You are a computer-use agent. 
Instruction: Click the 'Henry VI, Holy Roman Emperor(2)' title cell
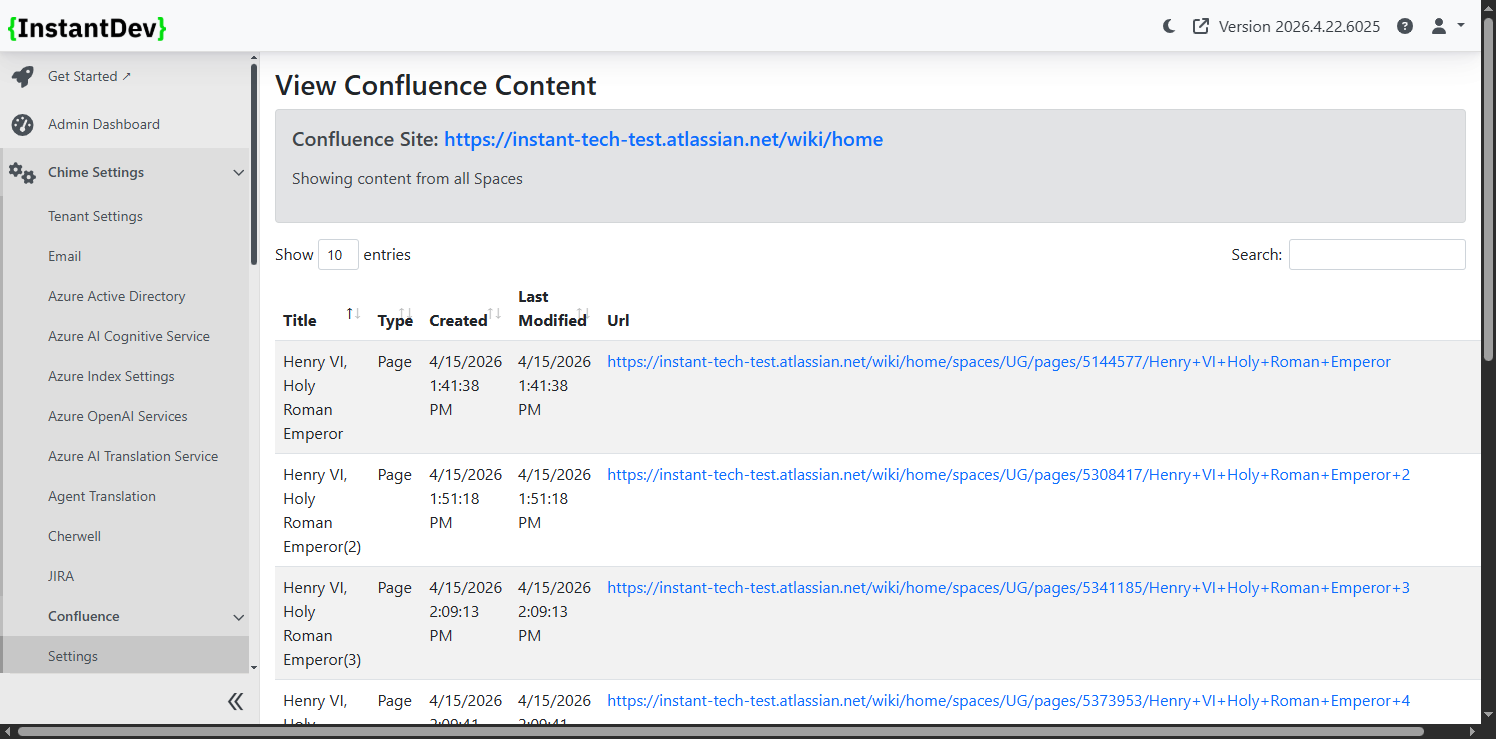322,511
